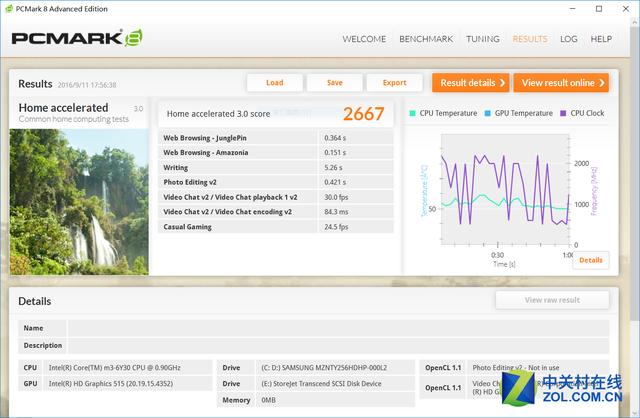This screenshot has height=418, width=640.
Task: Click the Name input field
Action: tap(337, 328)
